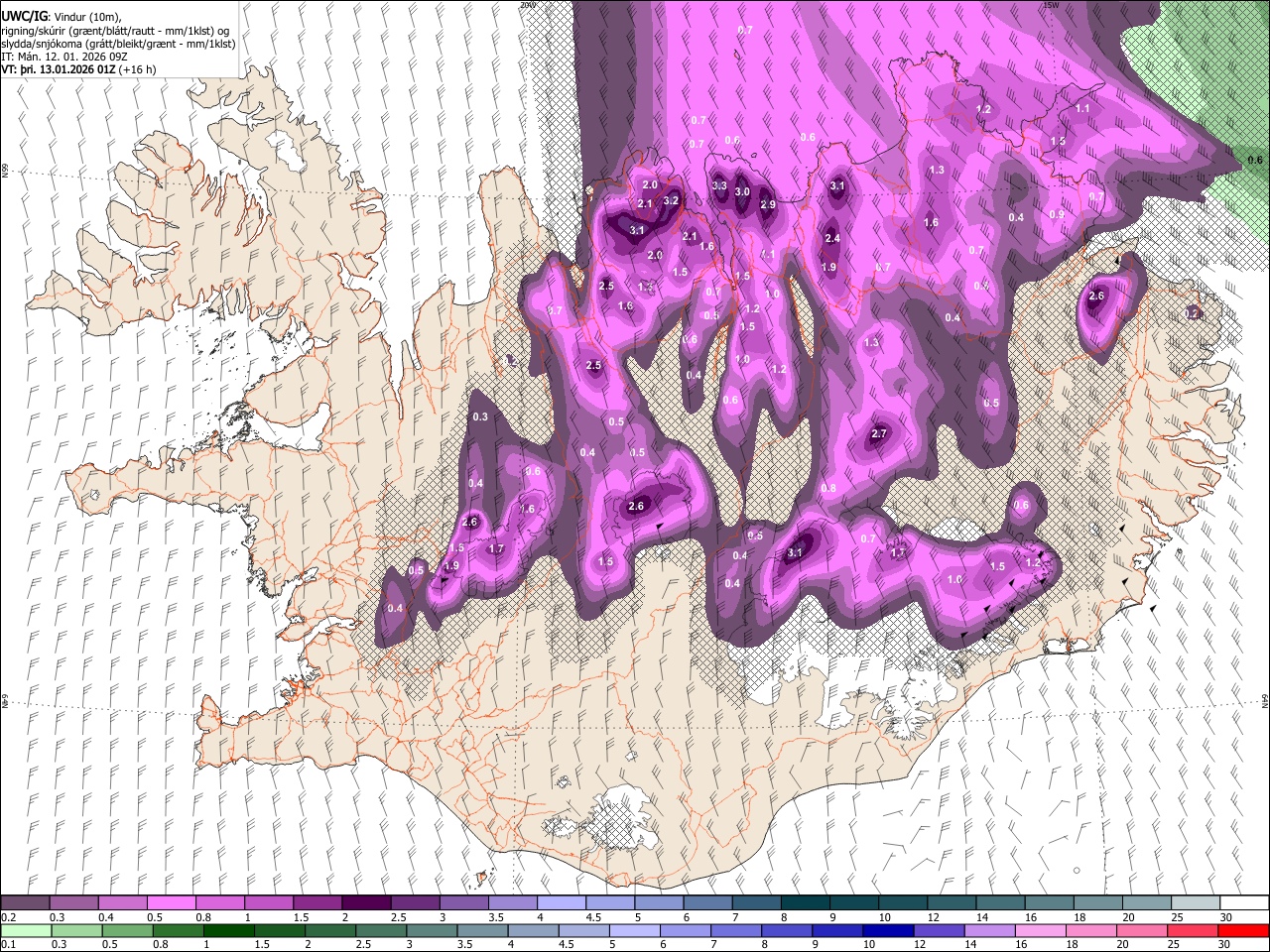Choose the 0.3 mauve swatch in snow legend
This screenshot has height=952, width=1270.
pos(73,903)
